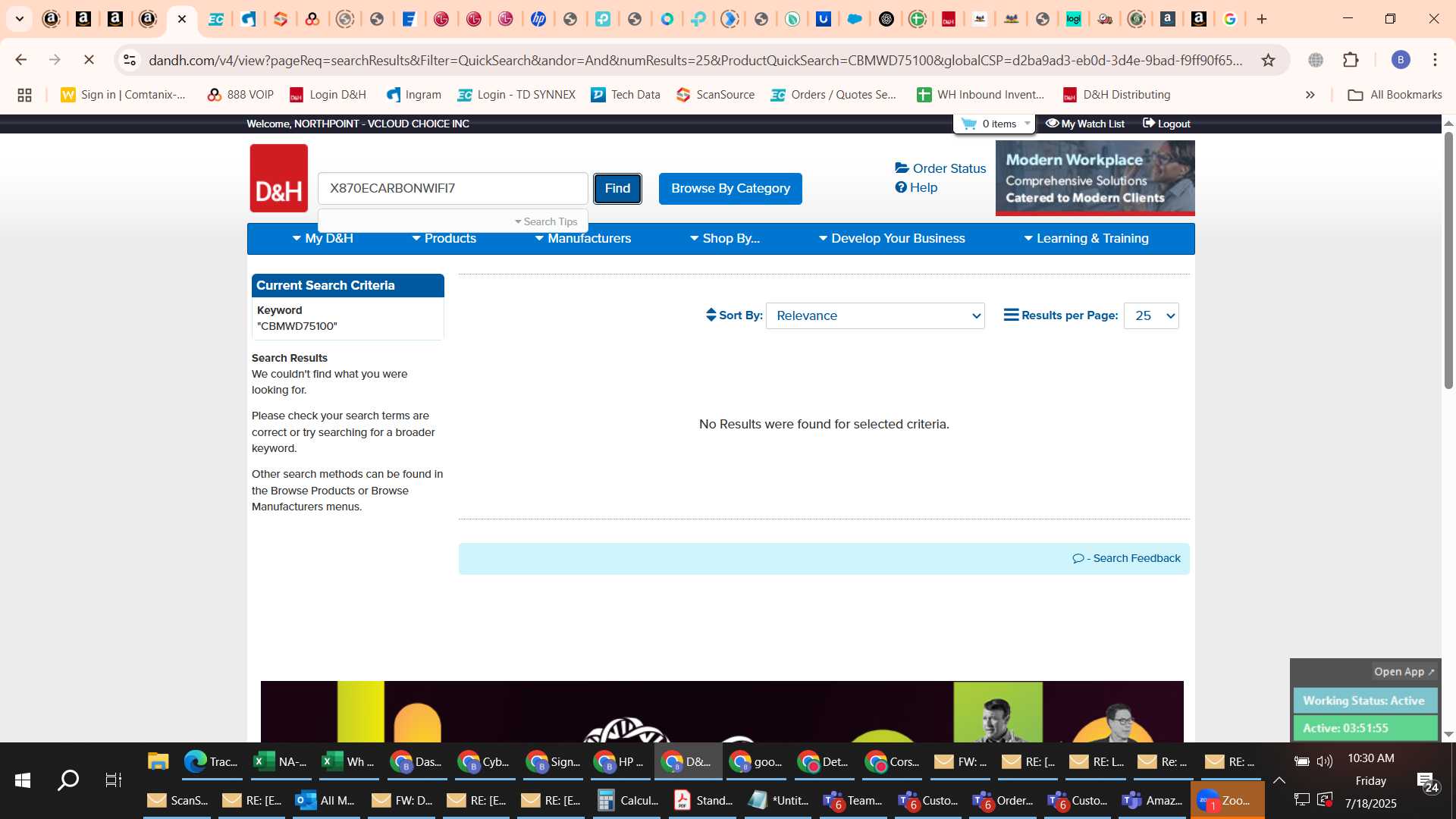1456x819 pixels.
Task: Open My Watch List
Action: pos(1085,124)
